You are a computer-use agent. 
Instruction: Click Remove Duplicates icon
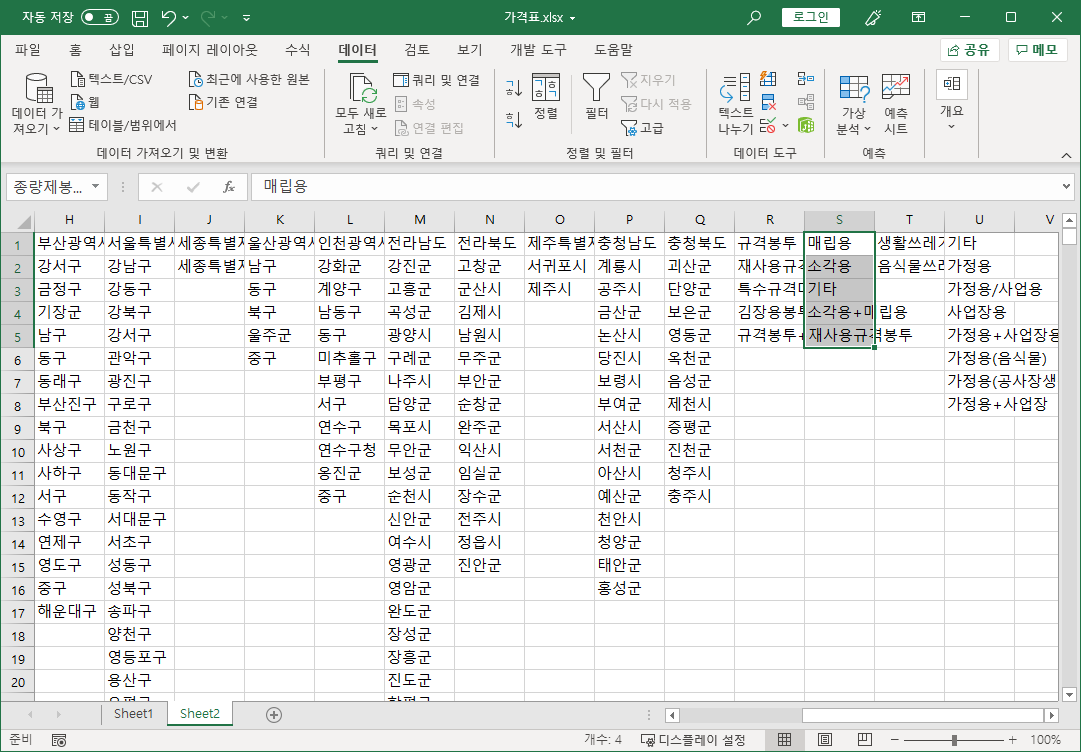click(768, 102)
